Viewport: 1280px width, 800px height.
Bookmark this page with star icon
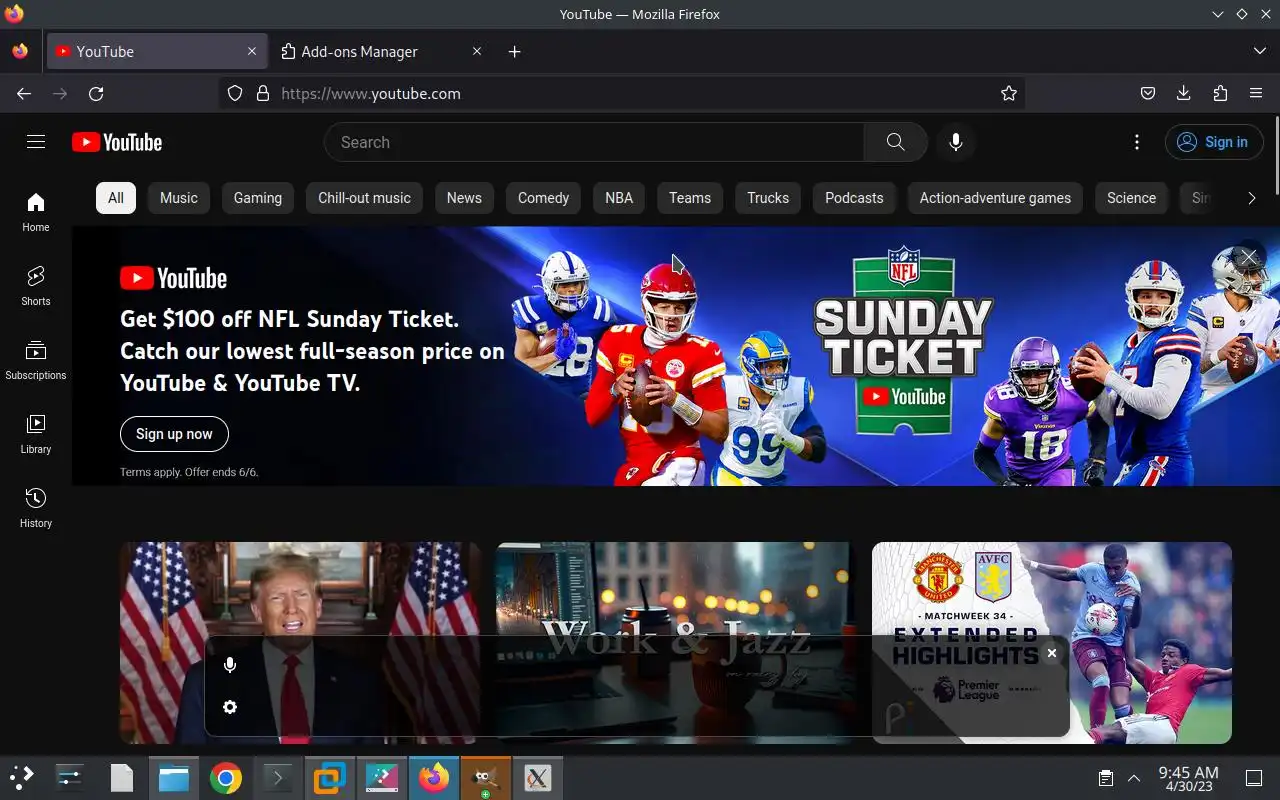(x=1009, y=93)
